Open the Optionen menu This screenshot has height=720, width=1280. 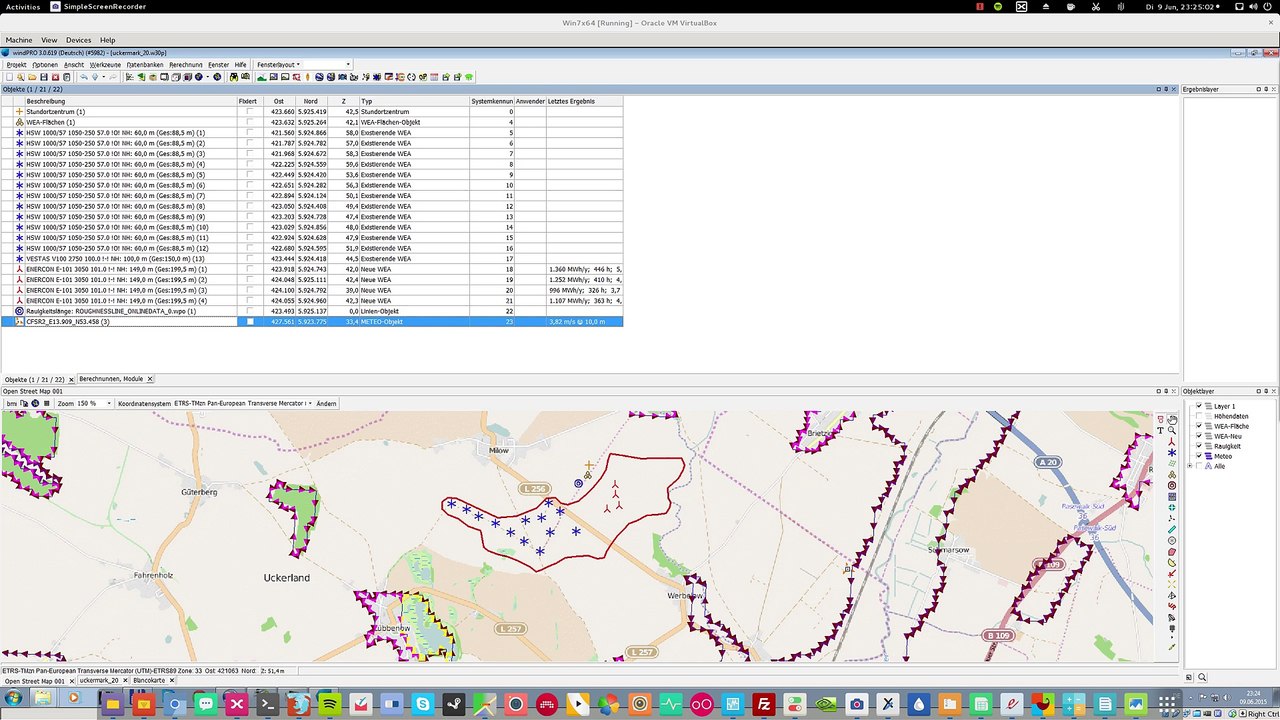[45, 64]
